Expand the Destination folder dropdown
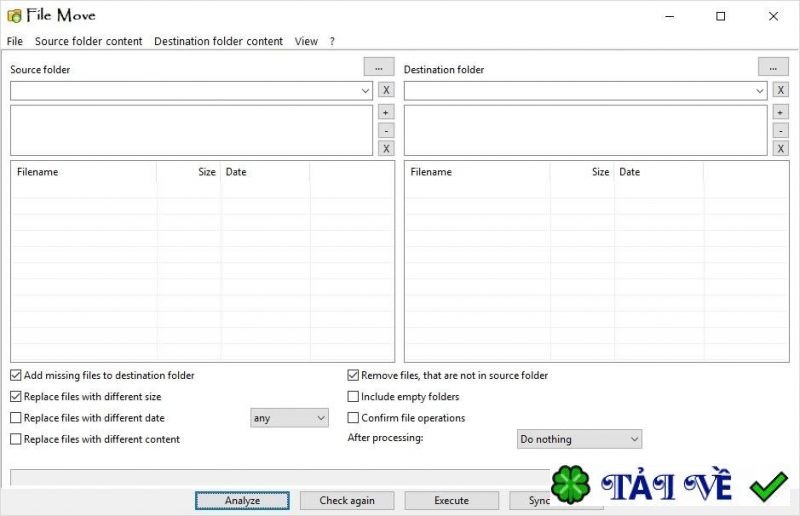The width and height of the screenshot is (800, 516). coord(760,91)
